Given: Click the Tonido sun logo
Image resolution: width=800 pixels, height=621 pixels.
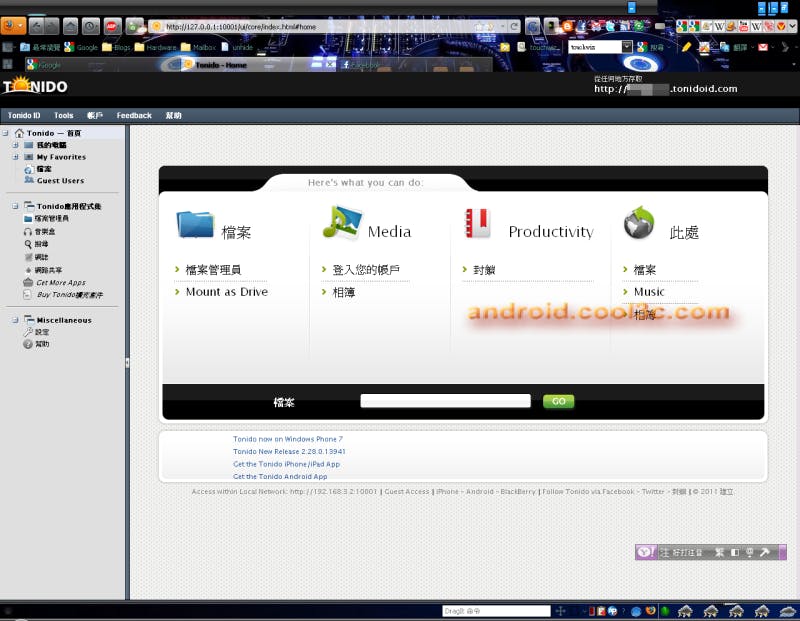Looking at the screenshot, I should (x=35, y=86).
